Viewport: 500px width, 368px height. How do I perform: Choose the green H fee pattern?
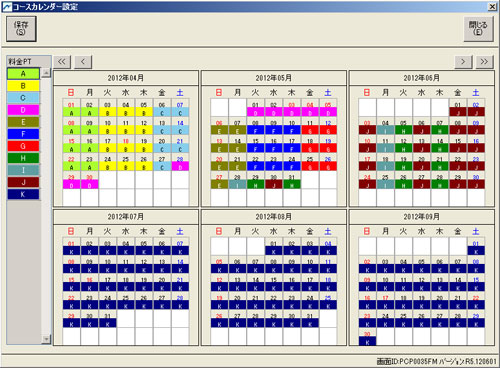pos(23,158)
